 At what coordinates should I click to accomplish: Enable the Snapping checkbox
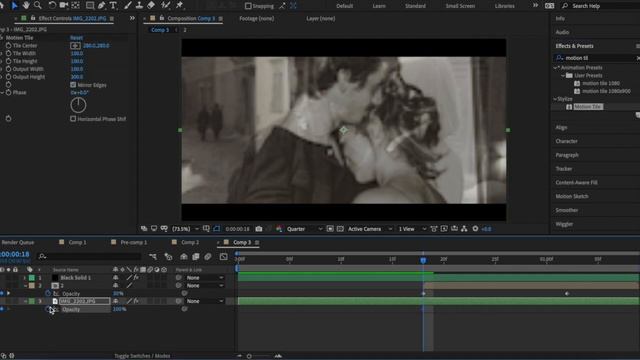coord(248,6)
